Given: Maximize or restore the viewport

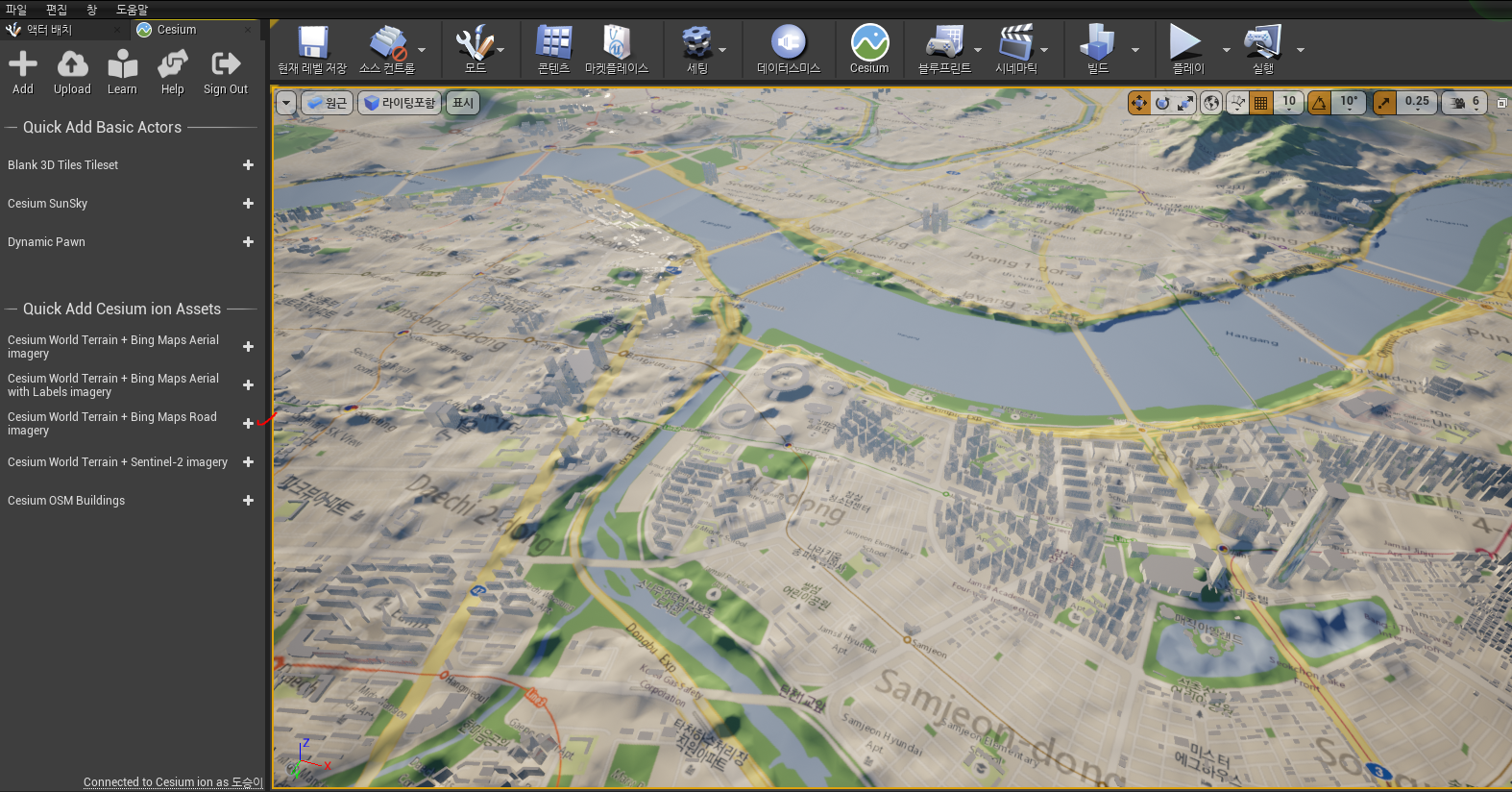Looking at the screenshot, I should point(1502,103).
